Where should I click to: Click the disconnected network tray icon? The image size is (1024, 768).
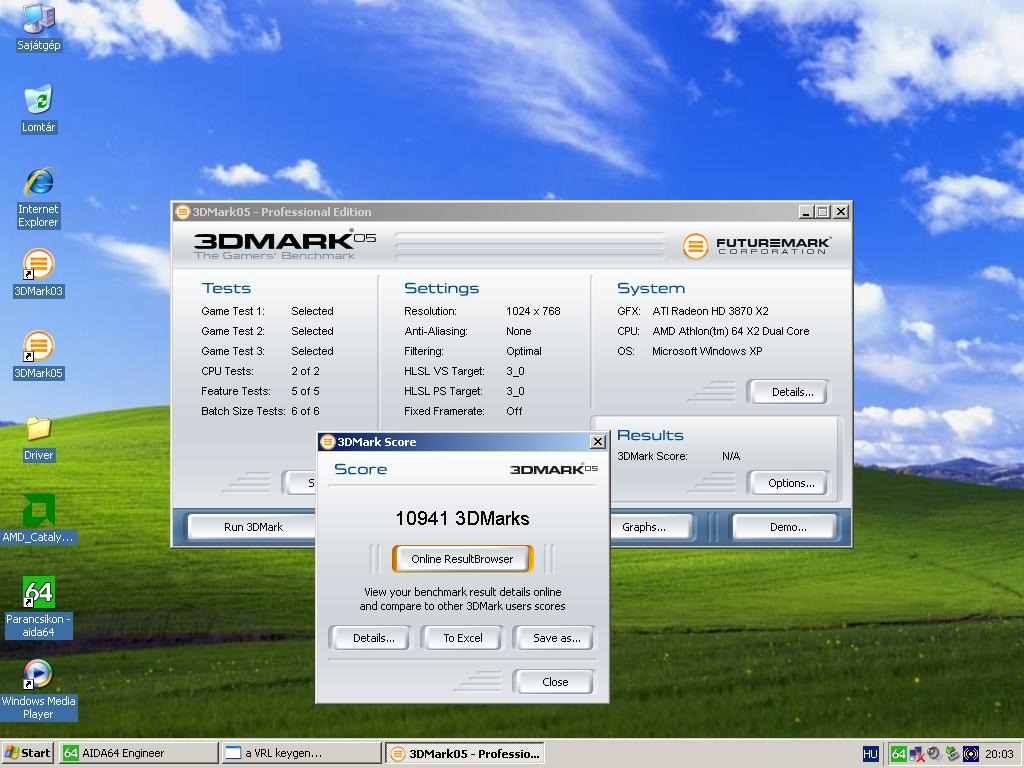tap(916, 754)
